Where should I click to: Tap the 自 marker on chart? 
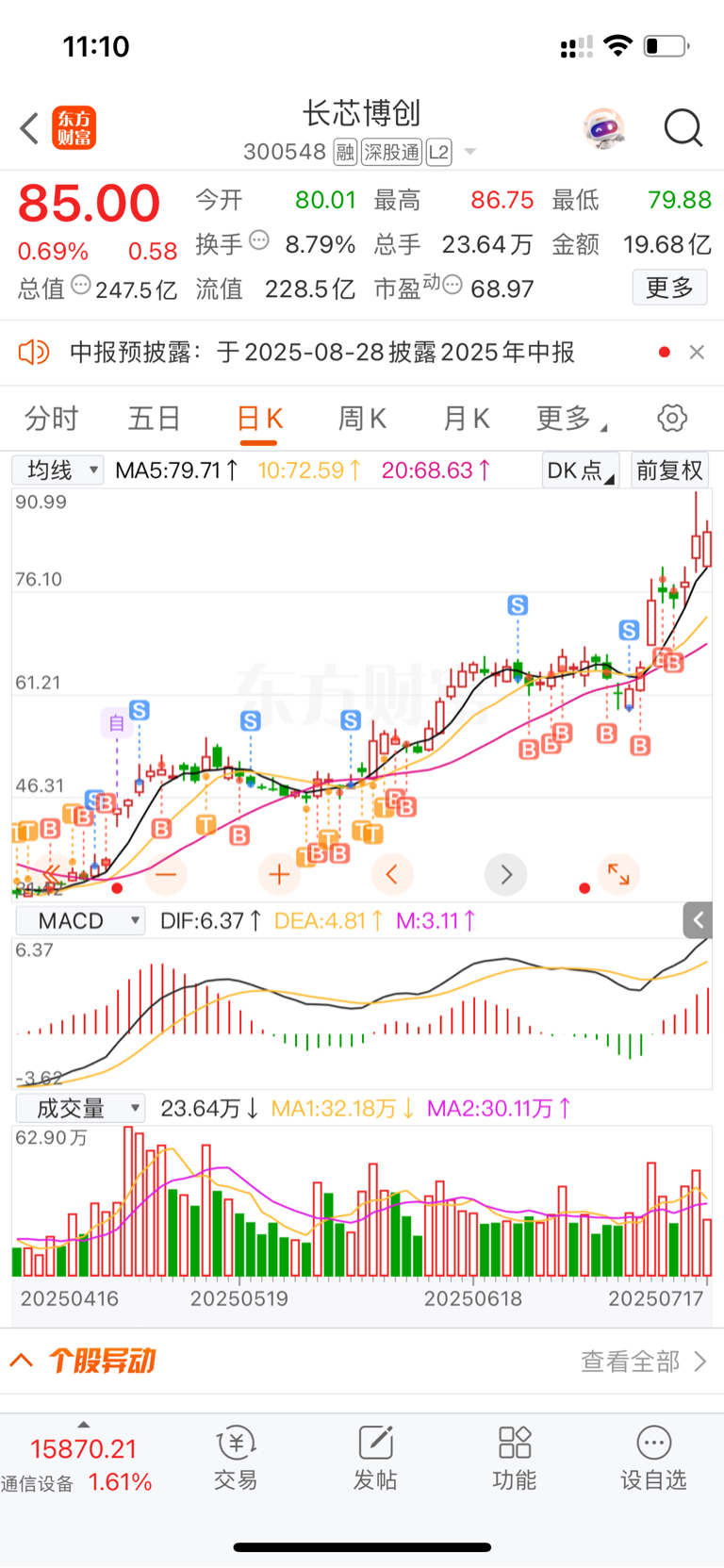click(x=117, y=722)
